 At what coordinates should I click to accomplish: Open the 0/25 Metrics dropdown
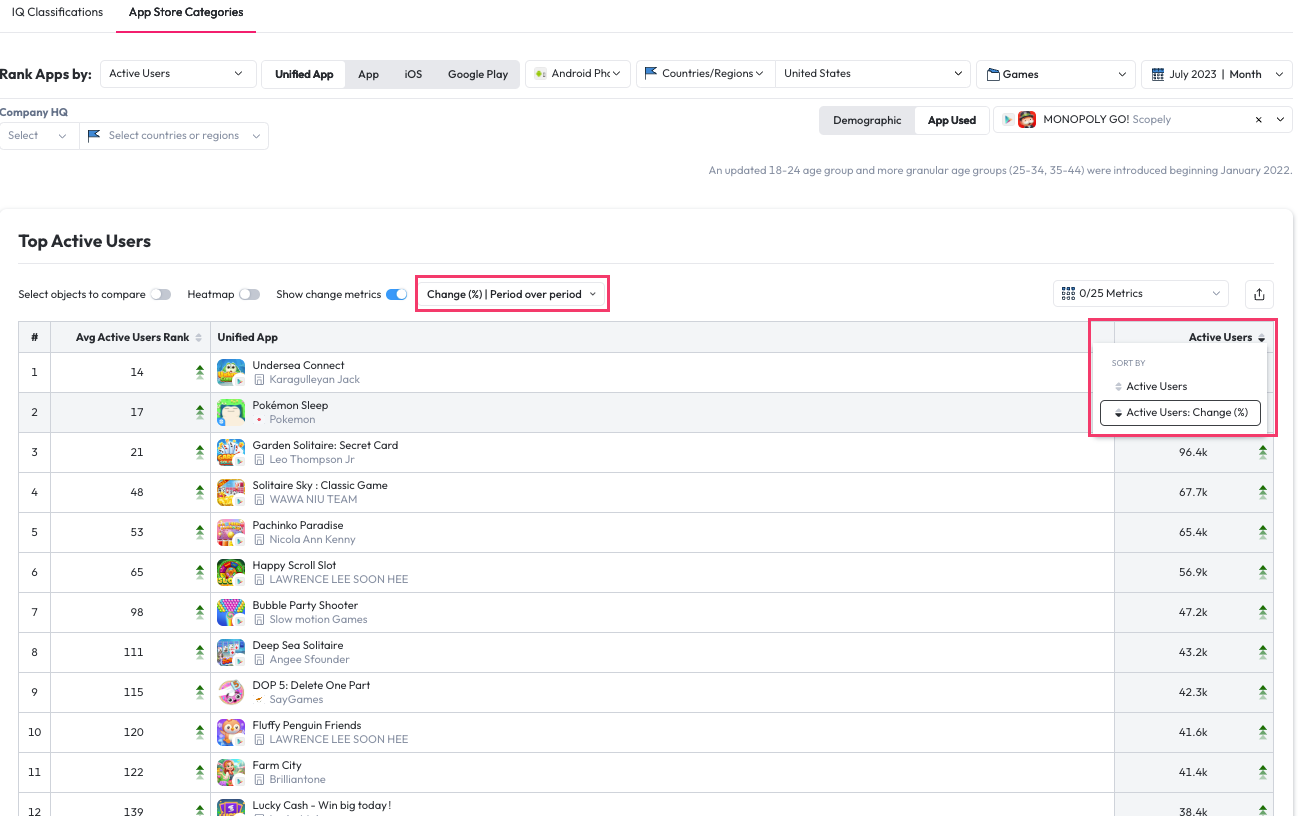pos(1141,294)
